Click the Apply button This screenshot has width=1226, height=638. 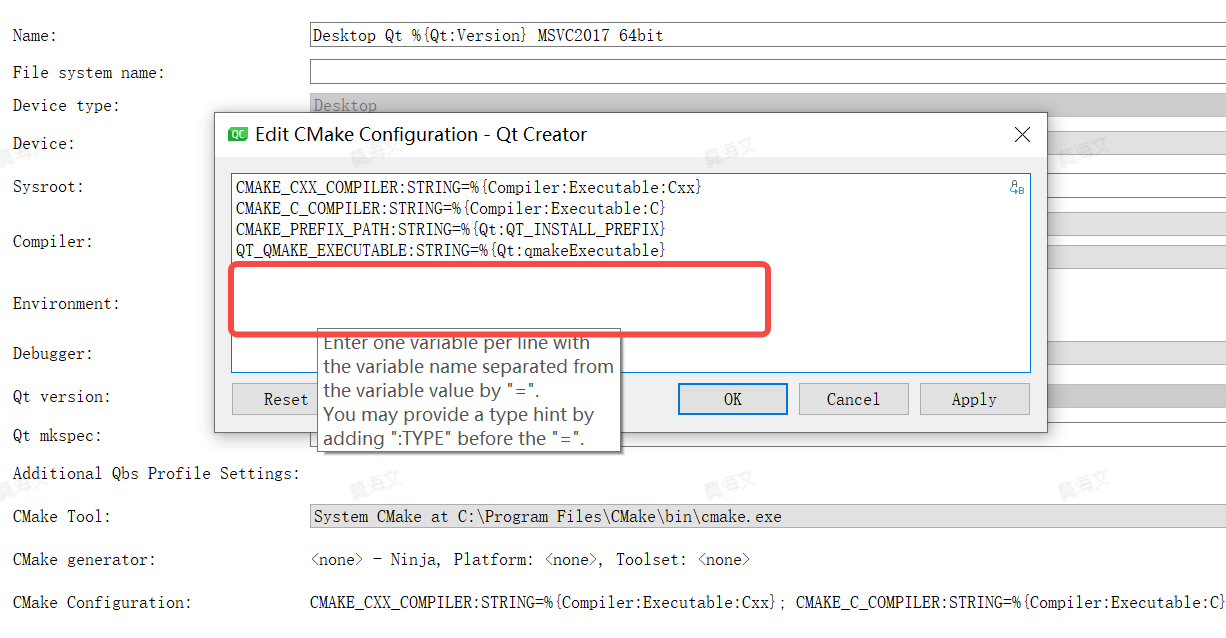click(974, 399)
